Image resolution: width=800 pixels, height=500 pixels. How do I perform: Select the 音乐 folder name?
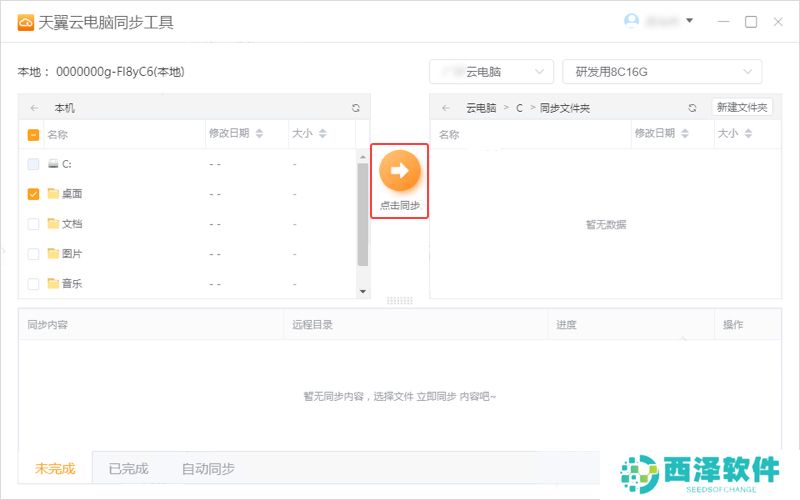[x=72, y=283]
